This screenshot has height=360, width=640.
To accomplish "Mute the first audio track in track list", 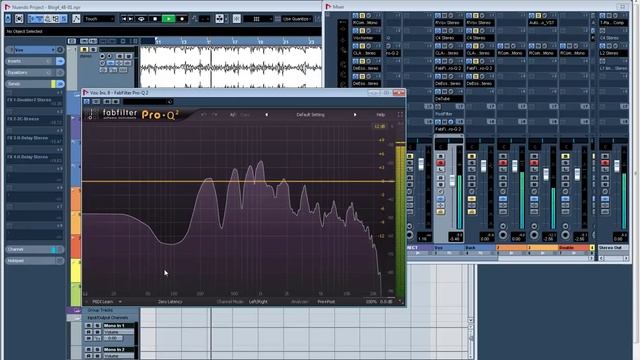I will pyautogui.click(x=84, y=49).
